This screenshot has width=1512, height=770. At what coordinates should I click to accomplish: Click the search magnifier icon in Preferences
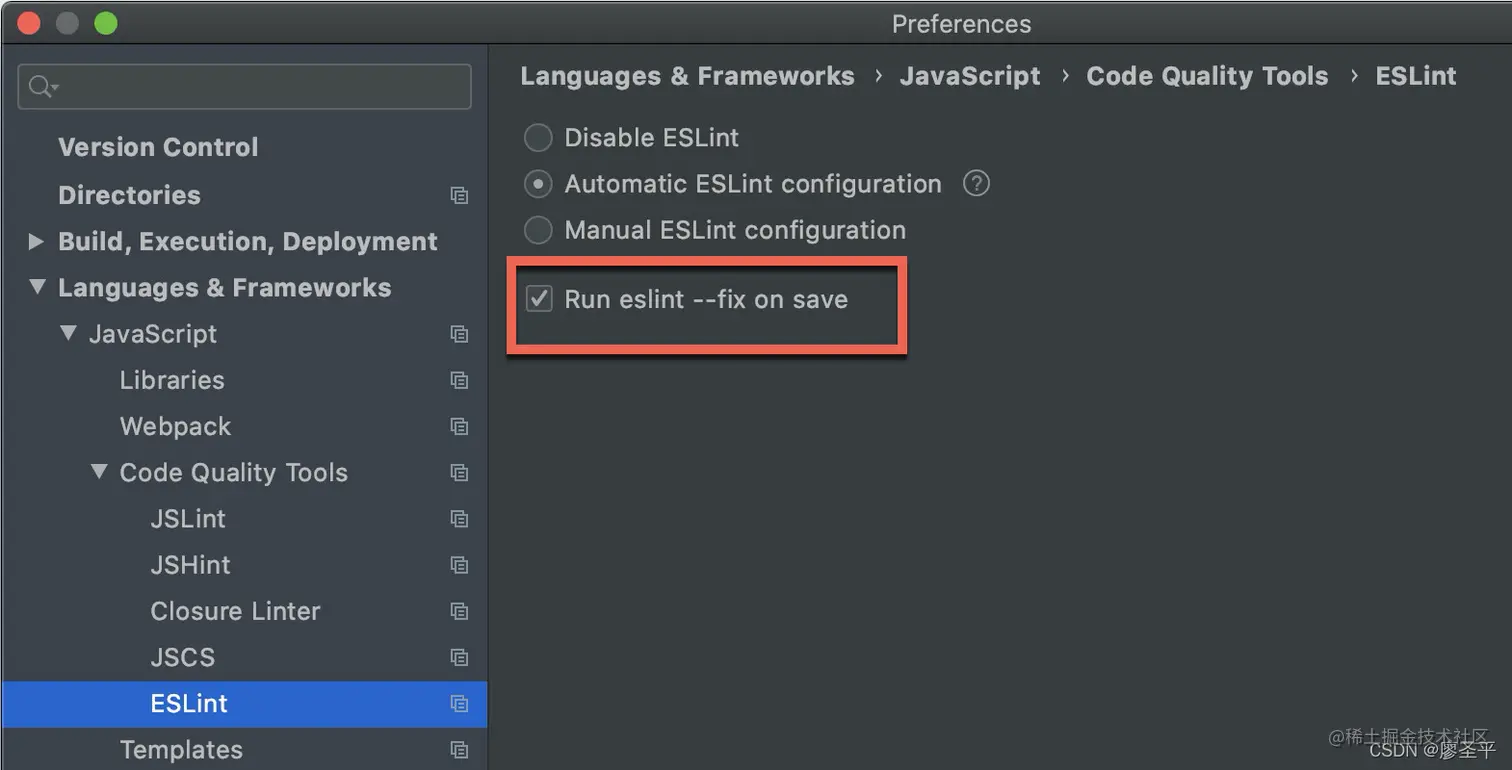(x=41, y=87)
